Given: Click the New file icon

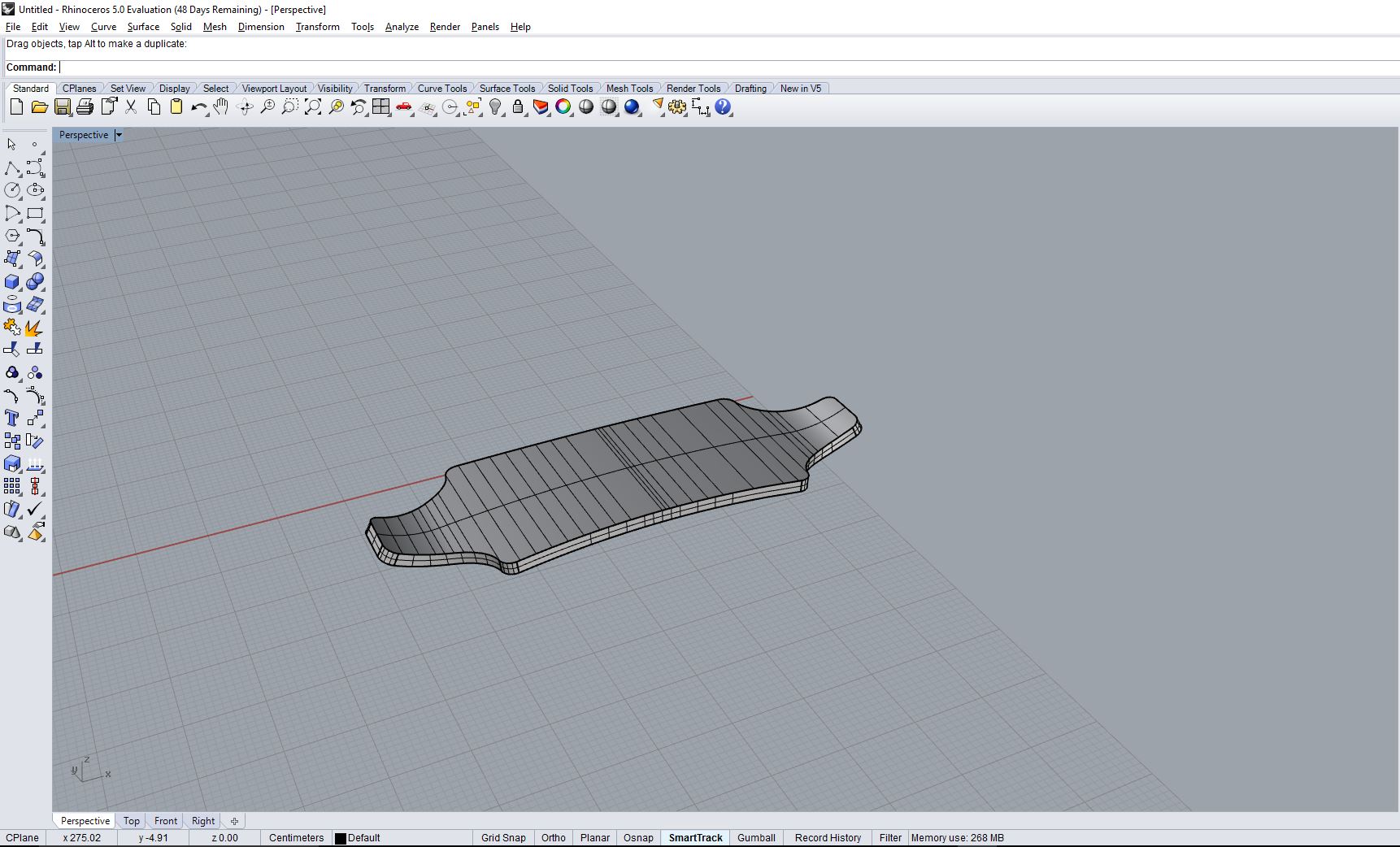Looking at the screenshot, I should pos(16,106).
